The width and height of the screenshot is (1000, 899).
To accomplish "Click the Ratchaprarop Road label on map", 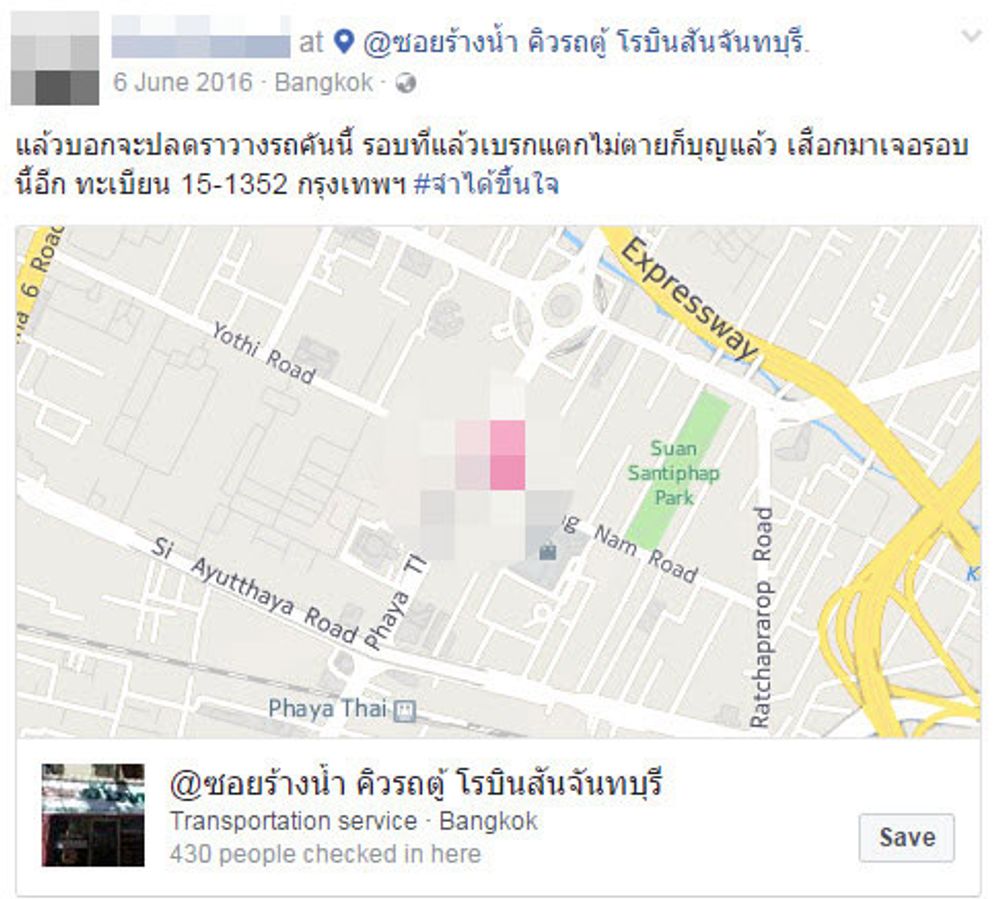I will coord(761,617).
